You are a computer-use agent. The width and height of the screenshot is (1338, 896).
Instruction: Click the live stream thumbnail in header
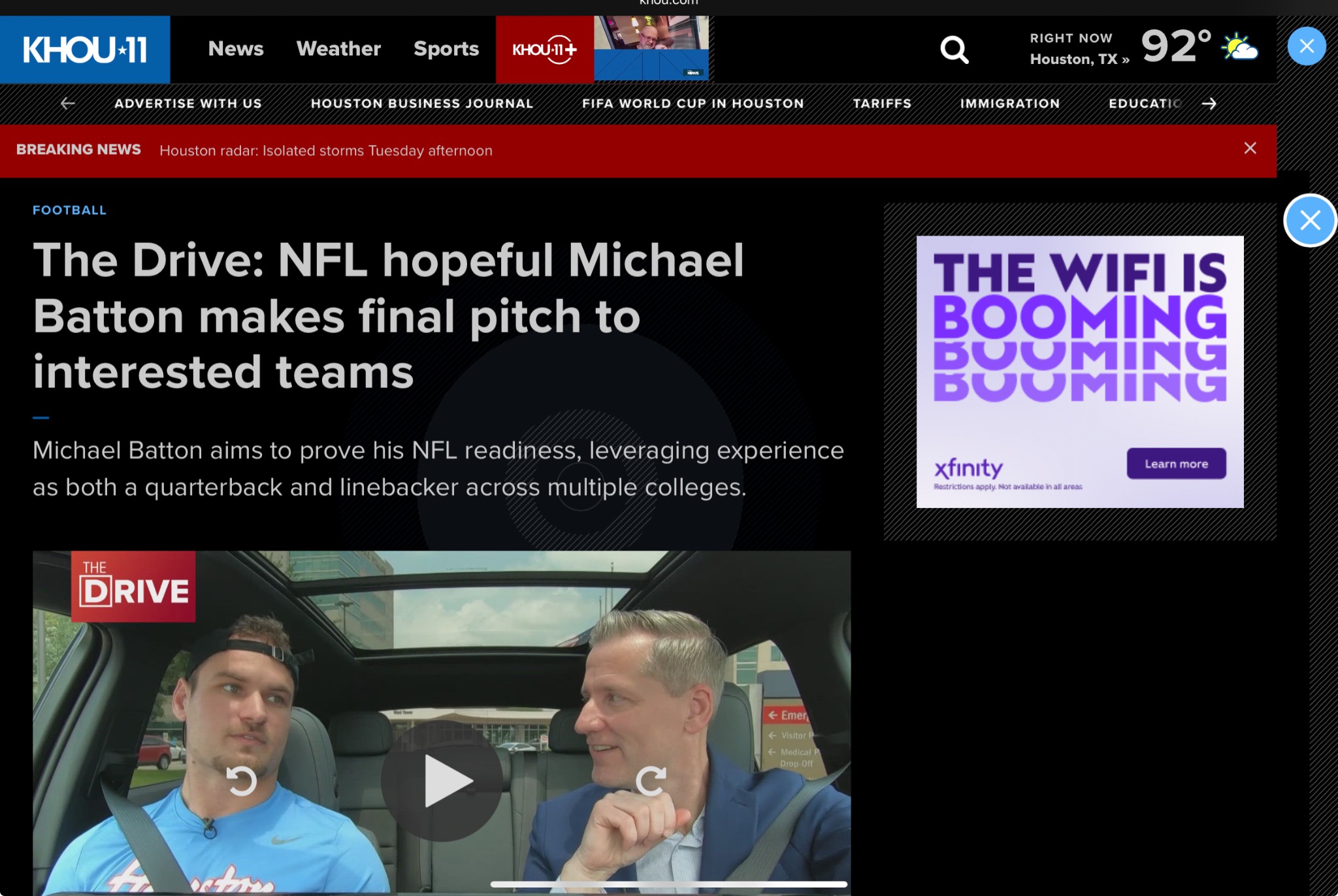click(x=651, y=49)
